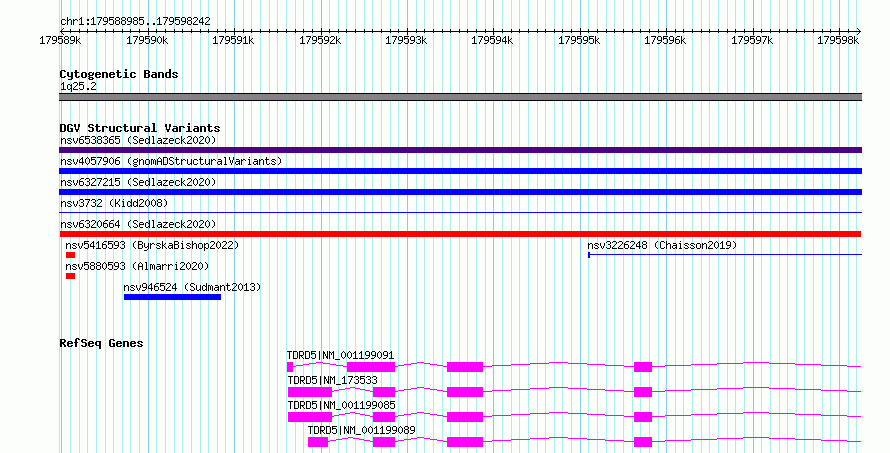Click the 179589k ruler tick label
Viewport: 890px width, 453px height.
tap(60, 40)
